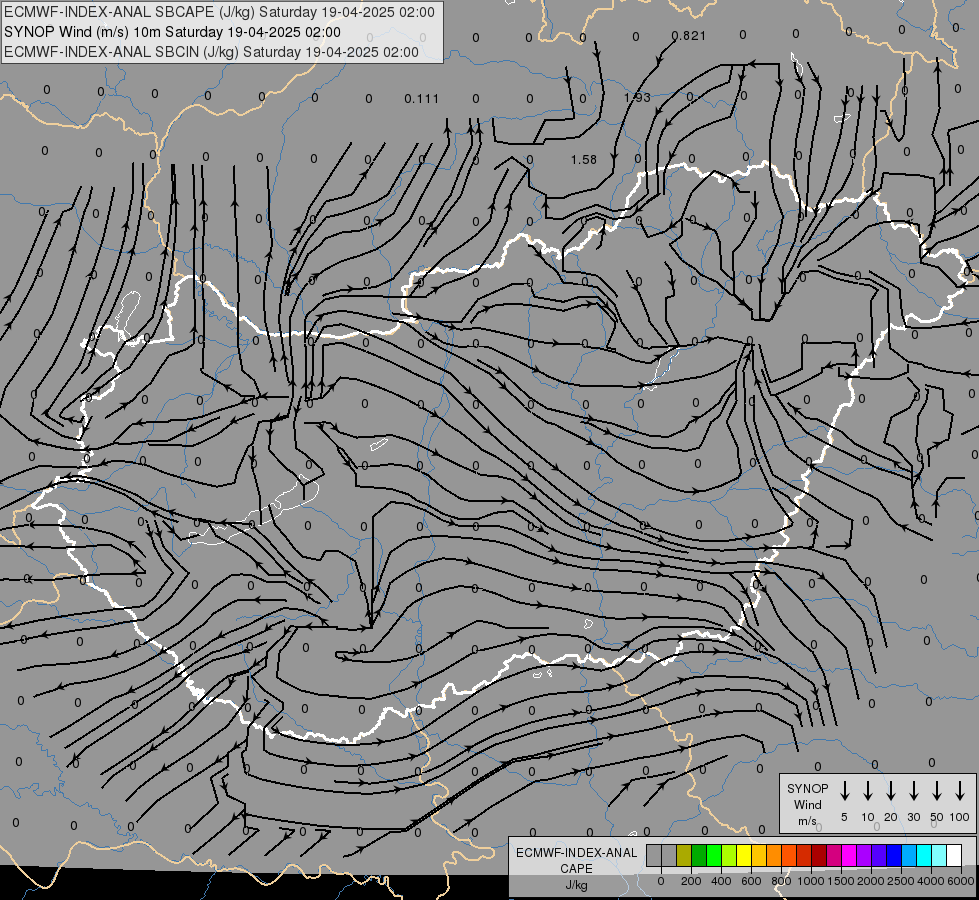The width and height of the screenshot is (979, 900).
Task: Click the 1000 tick label on CAPE scale
Action: tap(811, 881)
